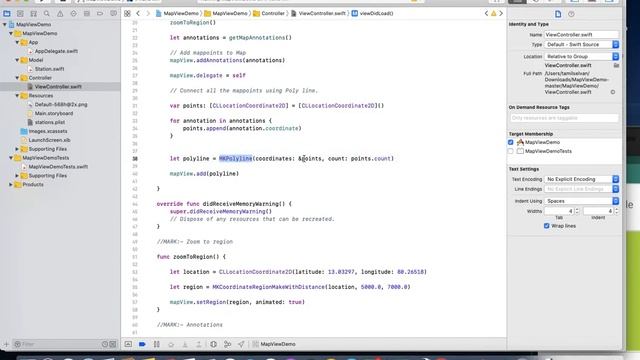Click the yellow warning issue indicator
This screenshot has height=360, width=640.
coord(493,13)
